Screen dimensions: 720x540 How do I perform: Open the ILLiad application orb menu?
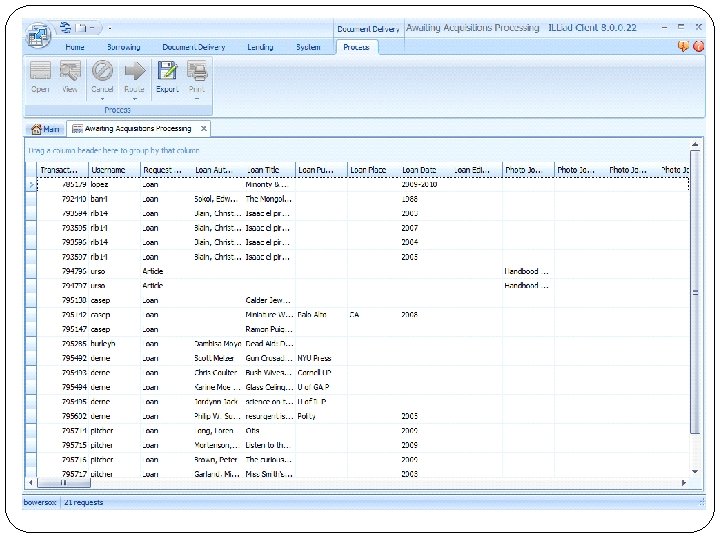pyautogui.click(x=39, y=34)
